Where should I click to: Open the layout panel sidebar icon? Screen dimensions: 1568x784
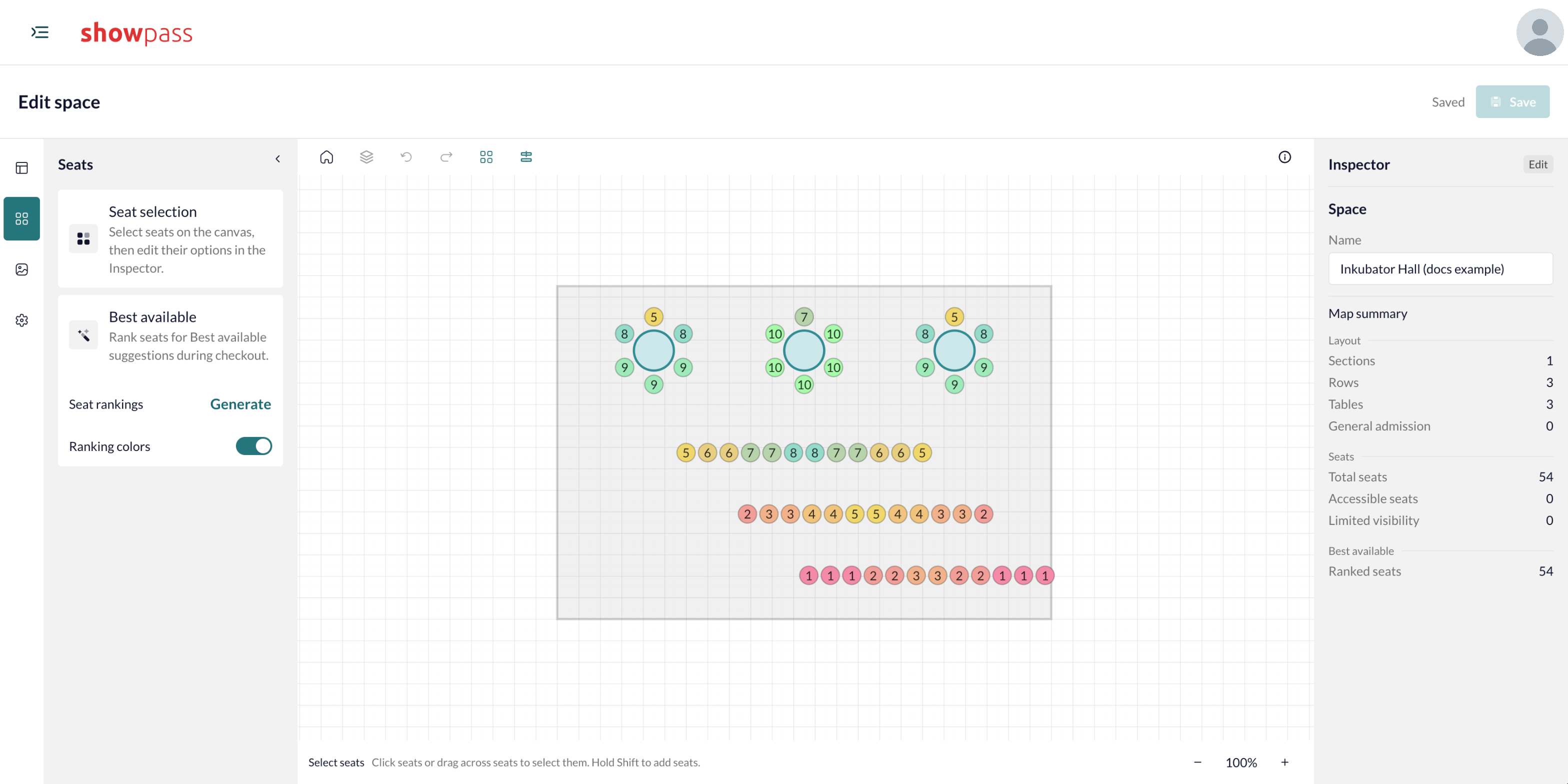(22, 168)
